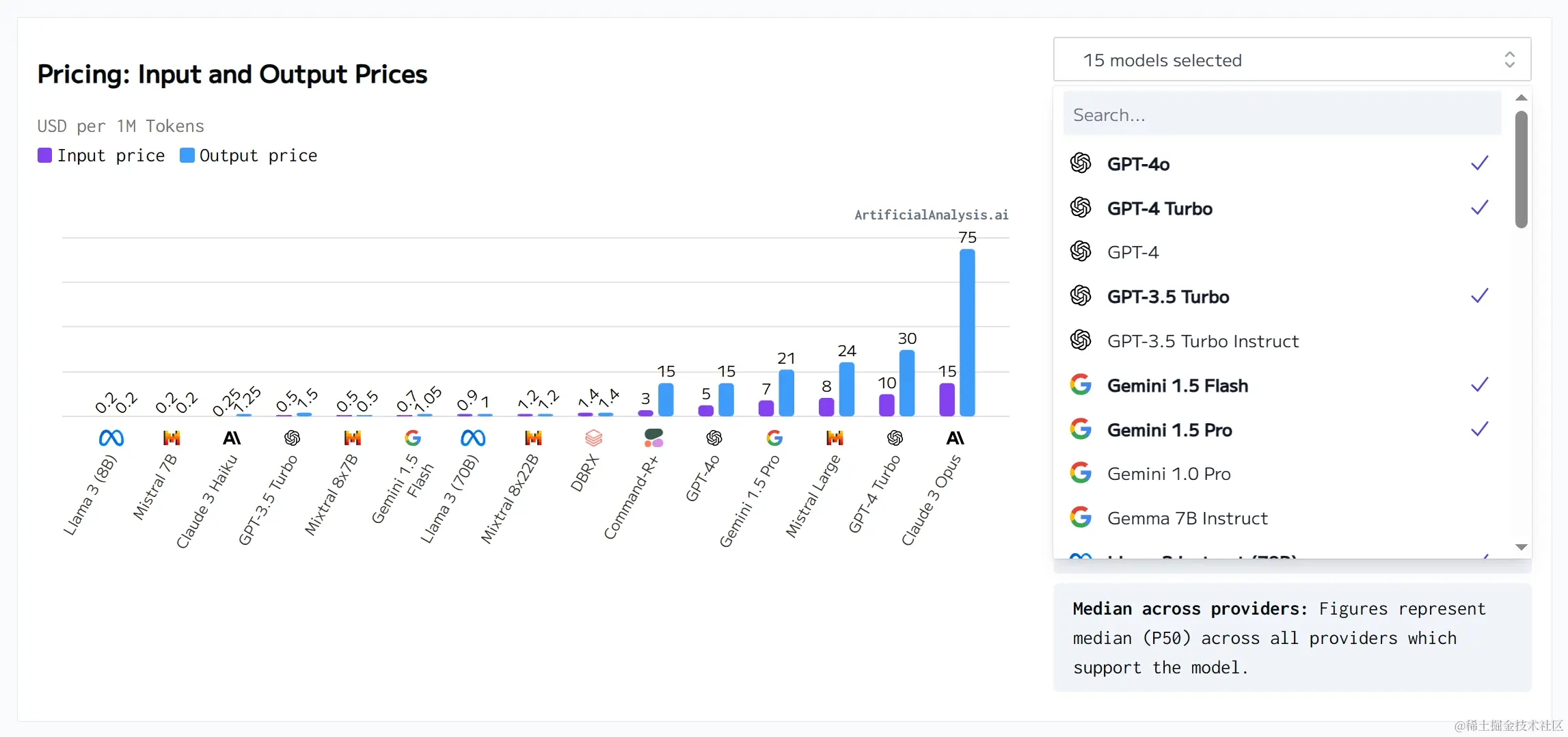The width and height of the screenshot is (1568, 737).
Task: Click the Anthropic logo above Claude 3 Opus
Action: coord(955,438)
